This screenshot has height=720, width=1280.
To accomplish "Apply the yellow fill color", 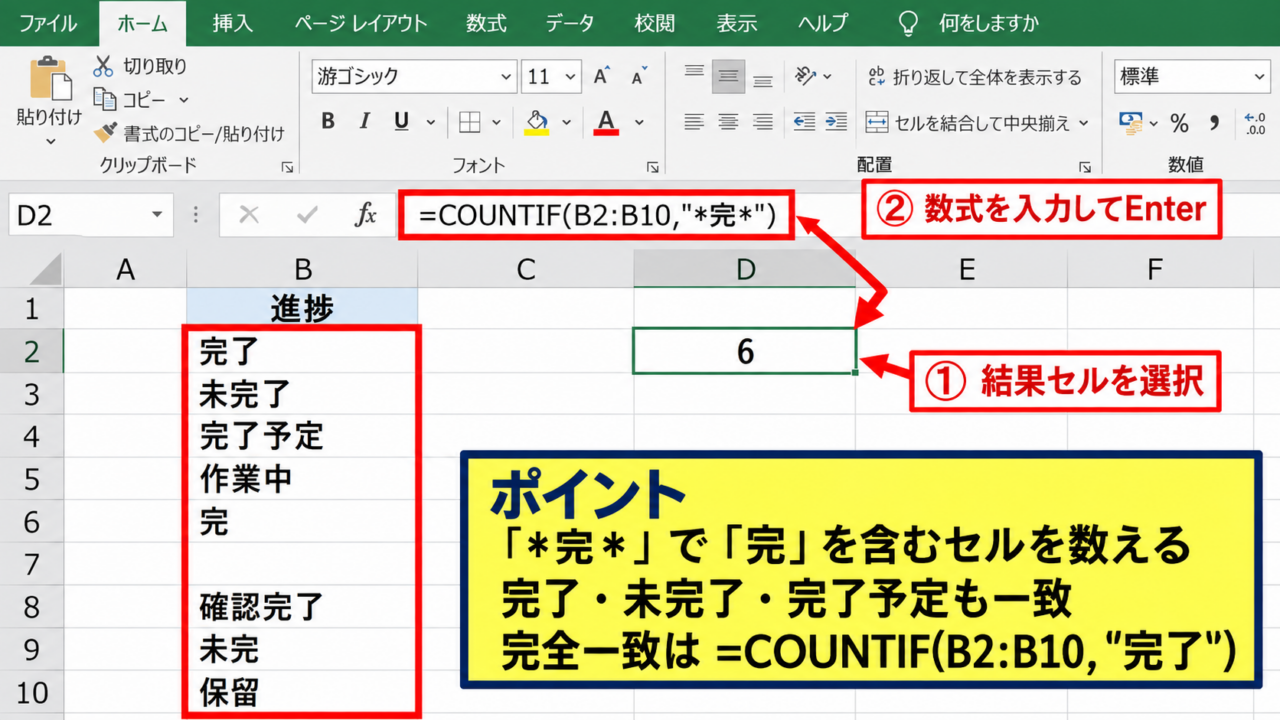I will 537,122.
